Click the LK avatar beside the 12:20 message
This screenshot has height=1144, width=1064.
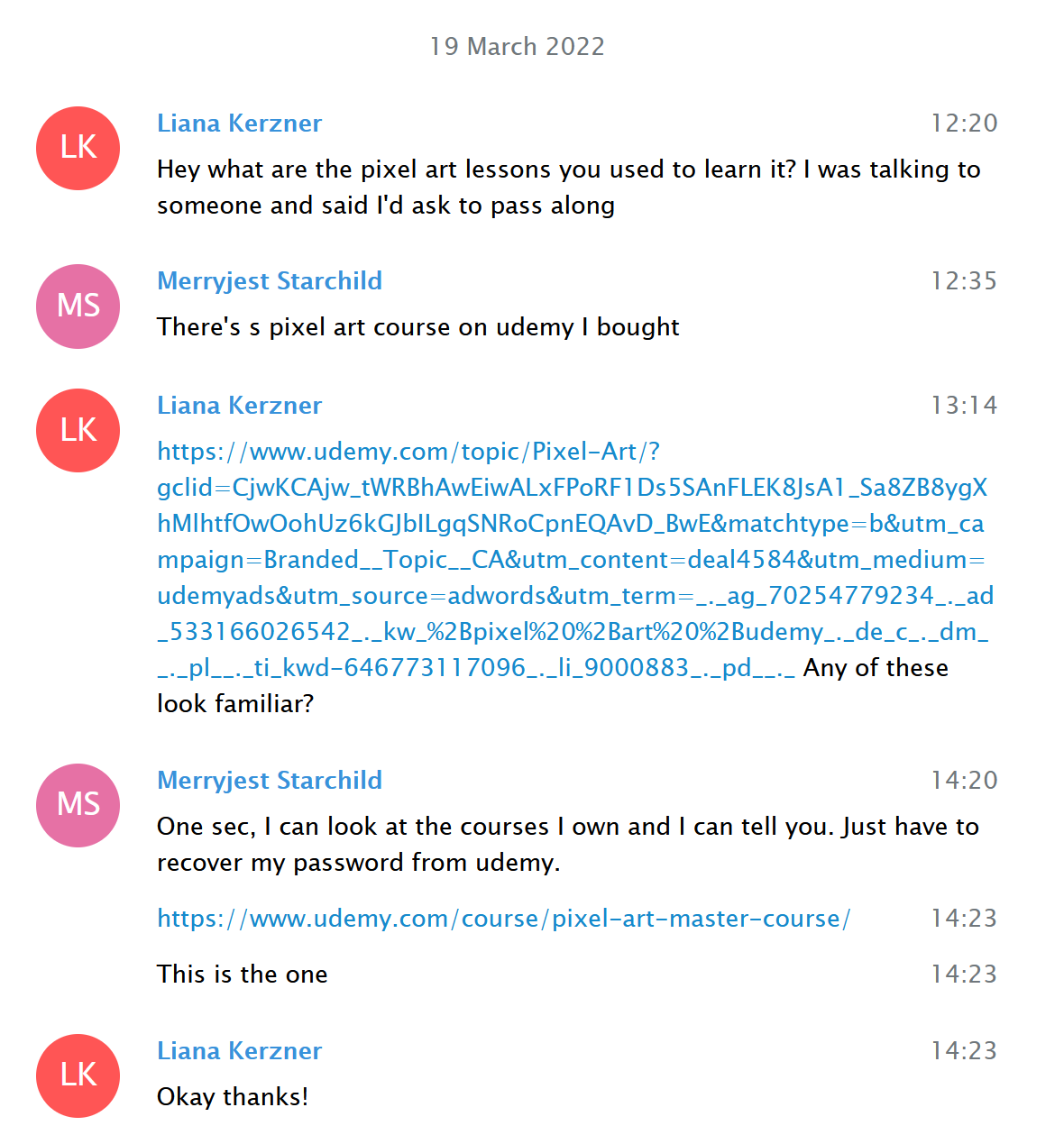click(x=78, y=148)
